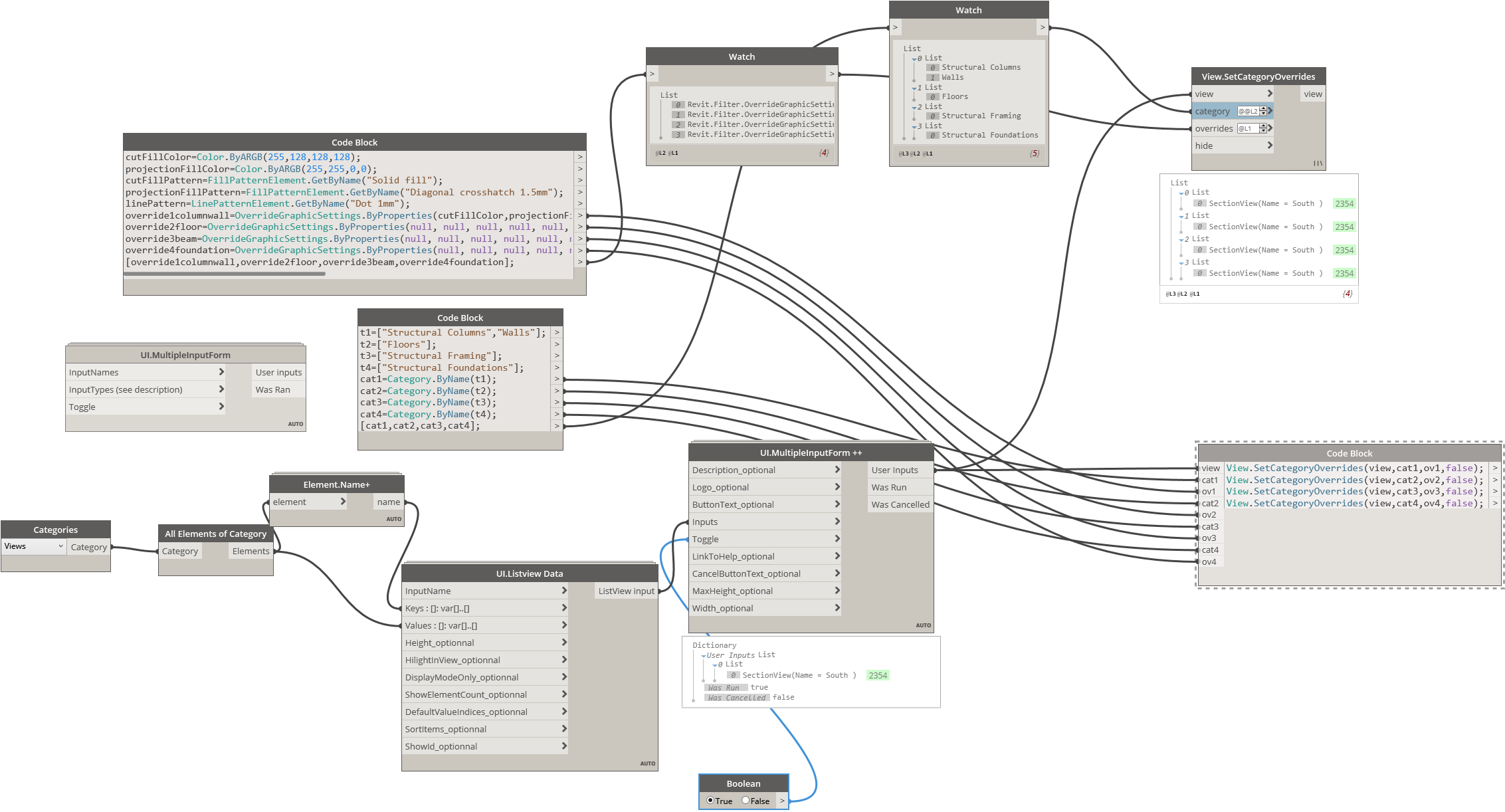Screen dimensions: 1505x812
Task: Click output arrow of cutFillColor code line
Action: point(580,157)
